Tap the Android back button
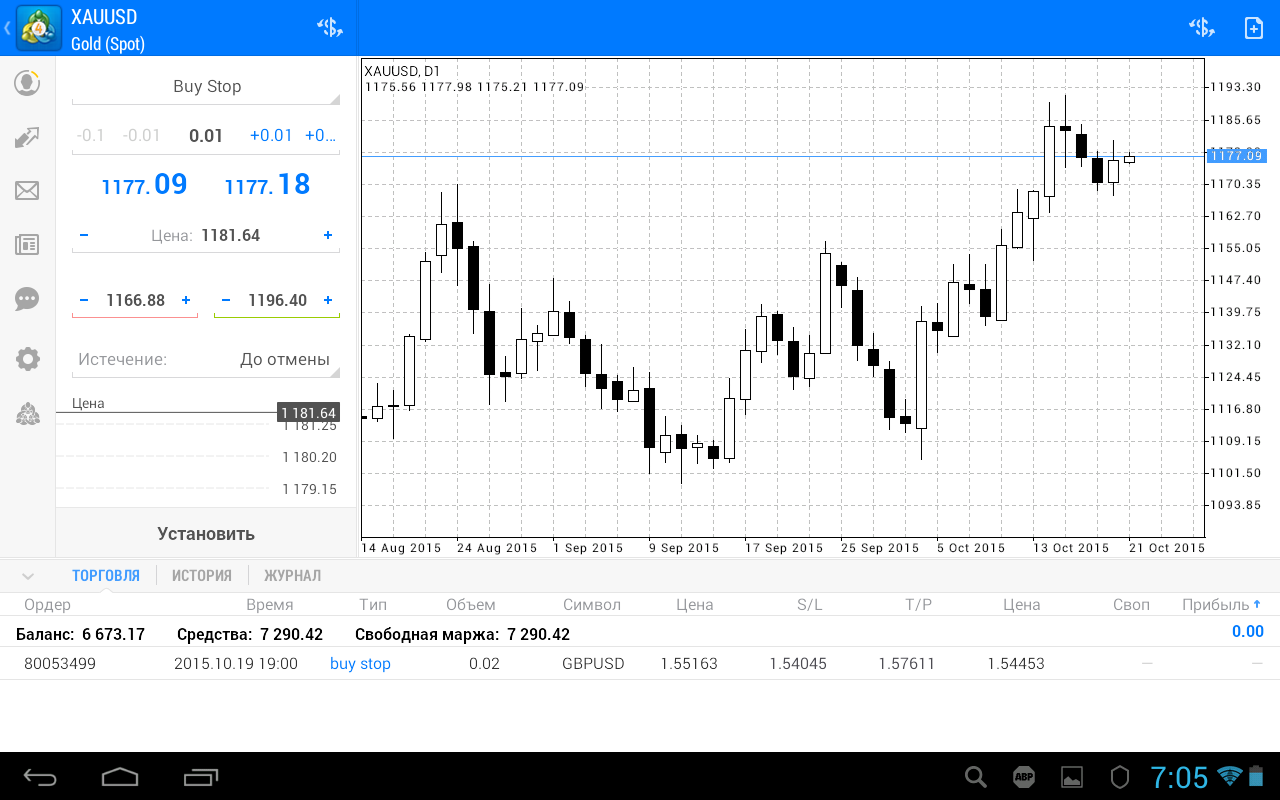 point(41,777)
